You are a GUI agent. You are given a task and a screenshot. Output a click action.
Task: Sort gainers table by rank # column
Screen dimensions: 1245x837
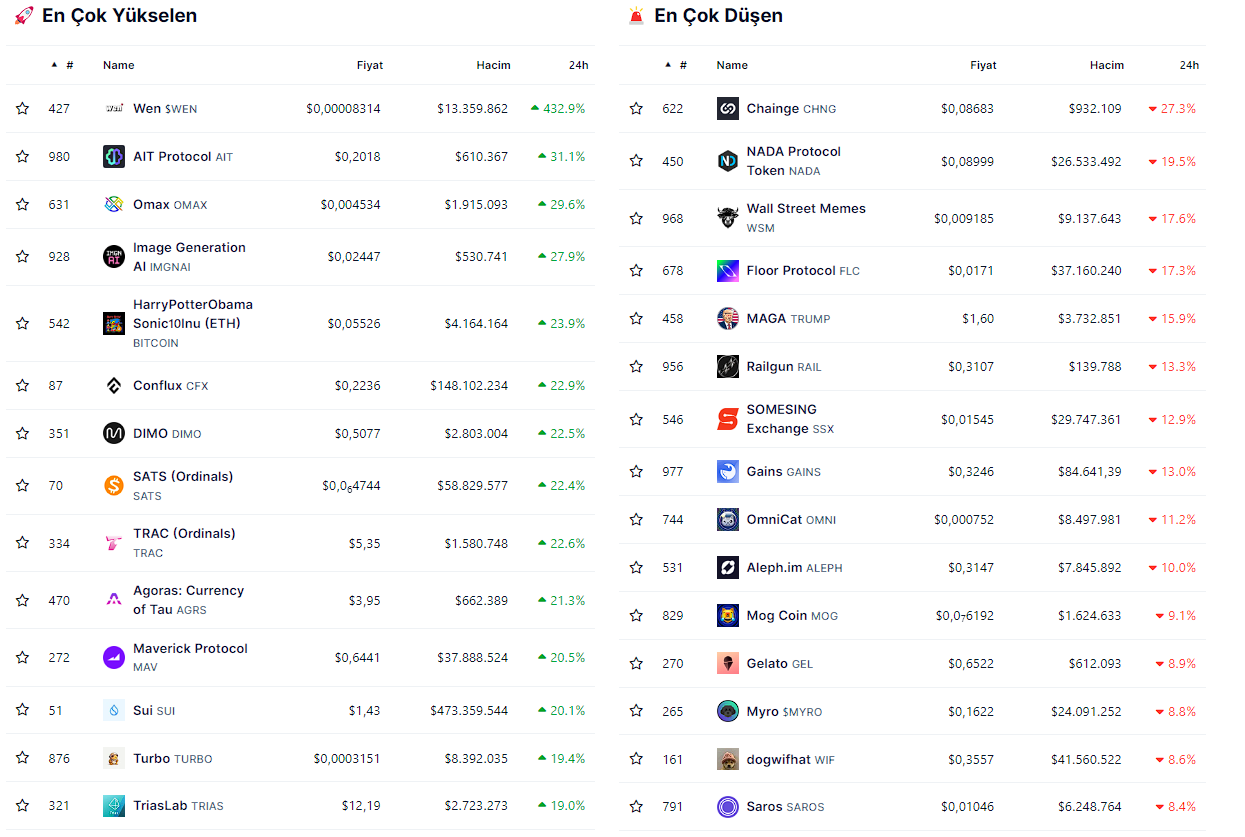(x=69, y=65)
